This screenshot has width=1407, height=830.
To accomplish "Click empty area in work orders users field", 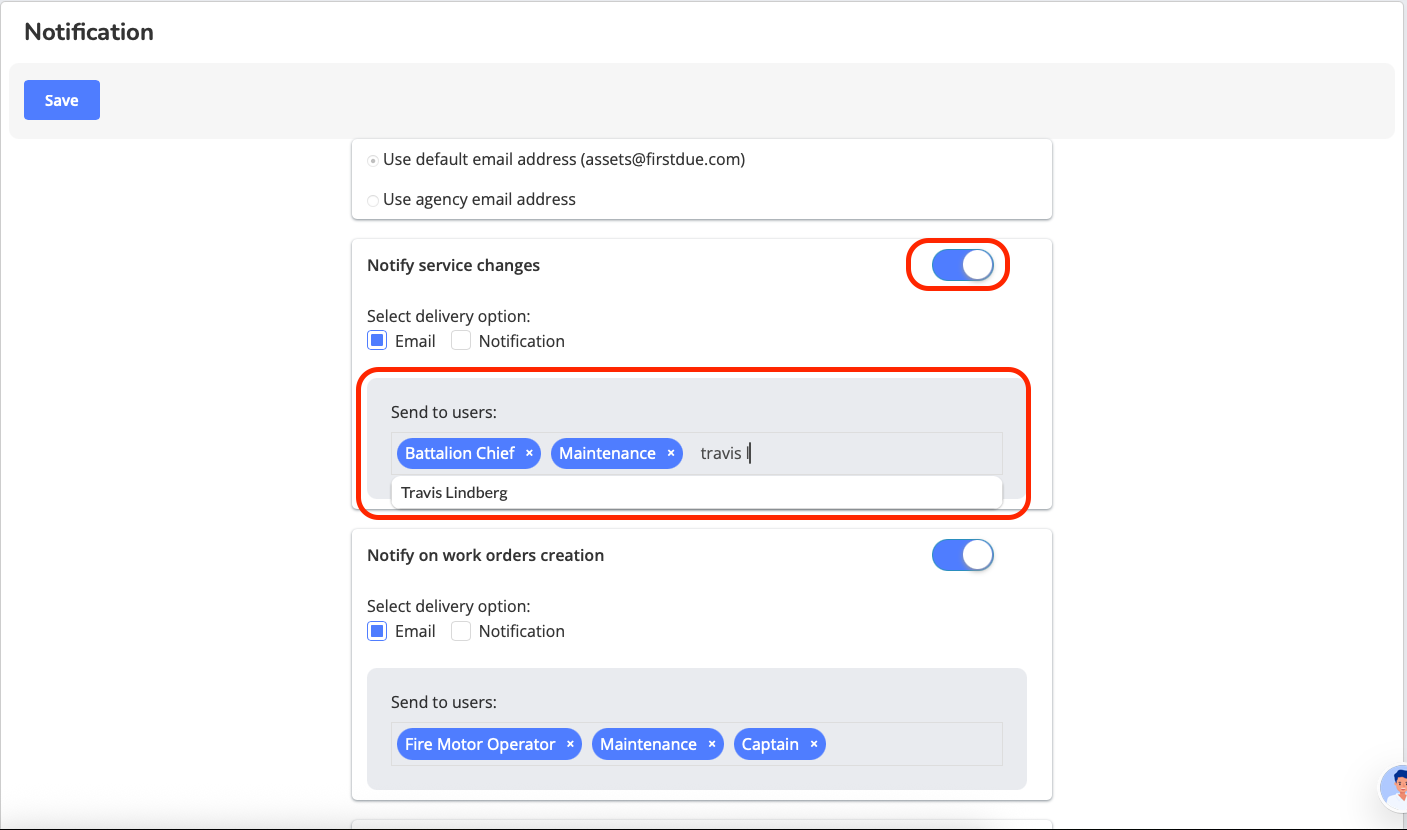I will [910, 745].
